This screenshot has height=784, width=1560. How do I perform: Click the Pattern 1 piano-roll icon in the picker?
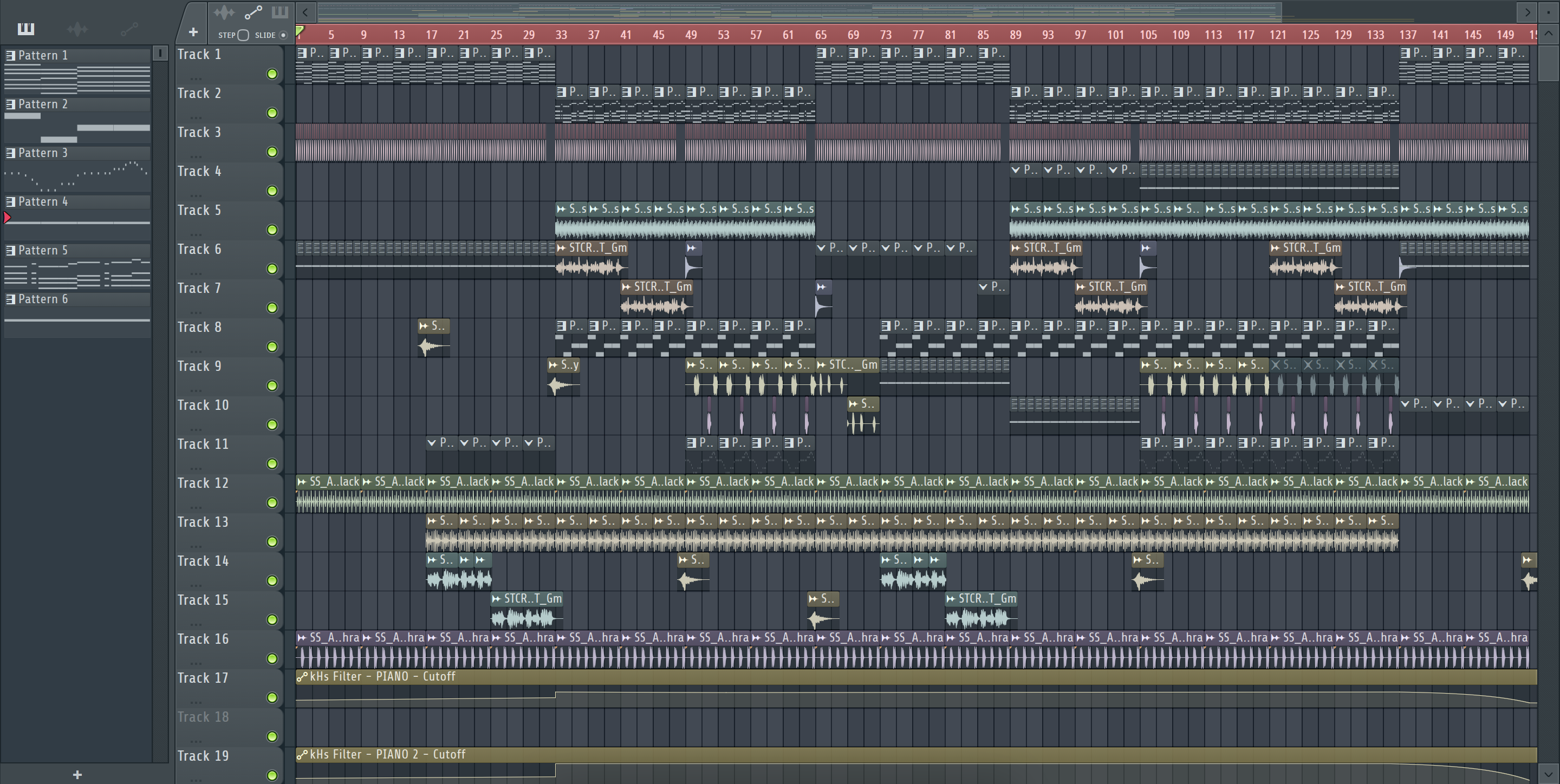[10, 56]
